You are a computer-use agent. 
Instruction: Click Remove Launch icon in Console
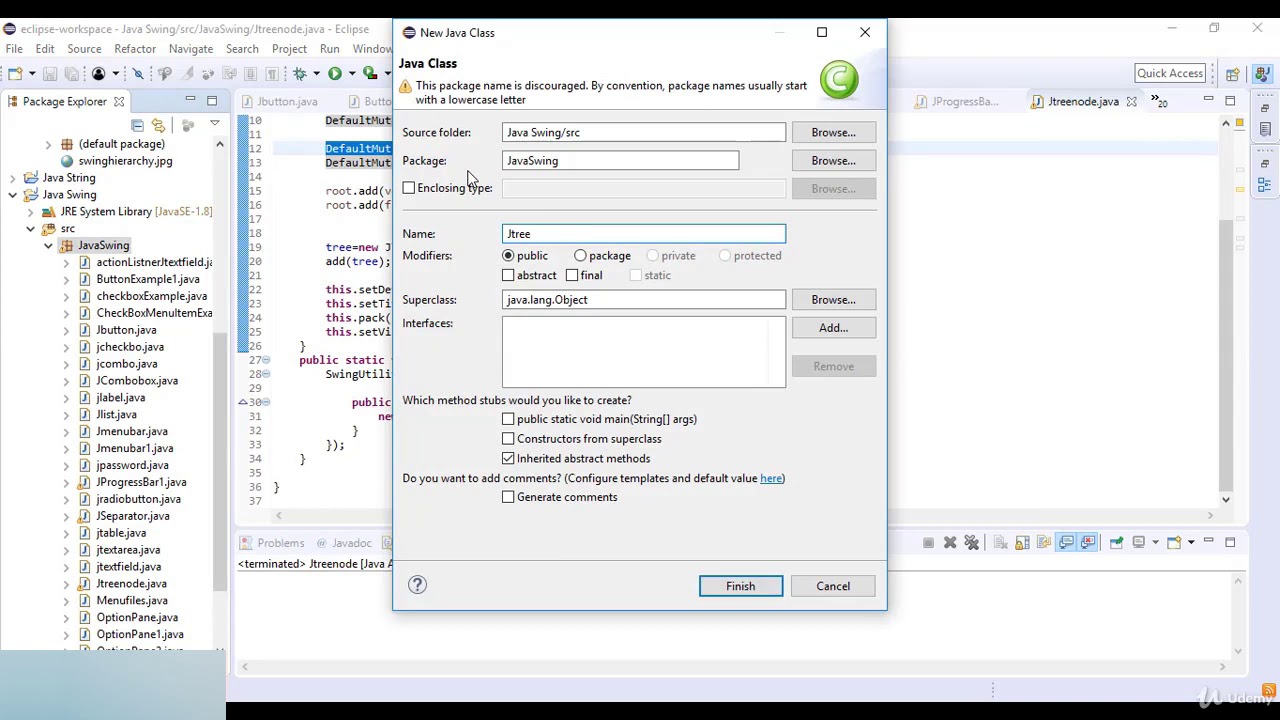pos(950,542)
